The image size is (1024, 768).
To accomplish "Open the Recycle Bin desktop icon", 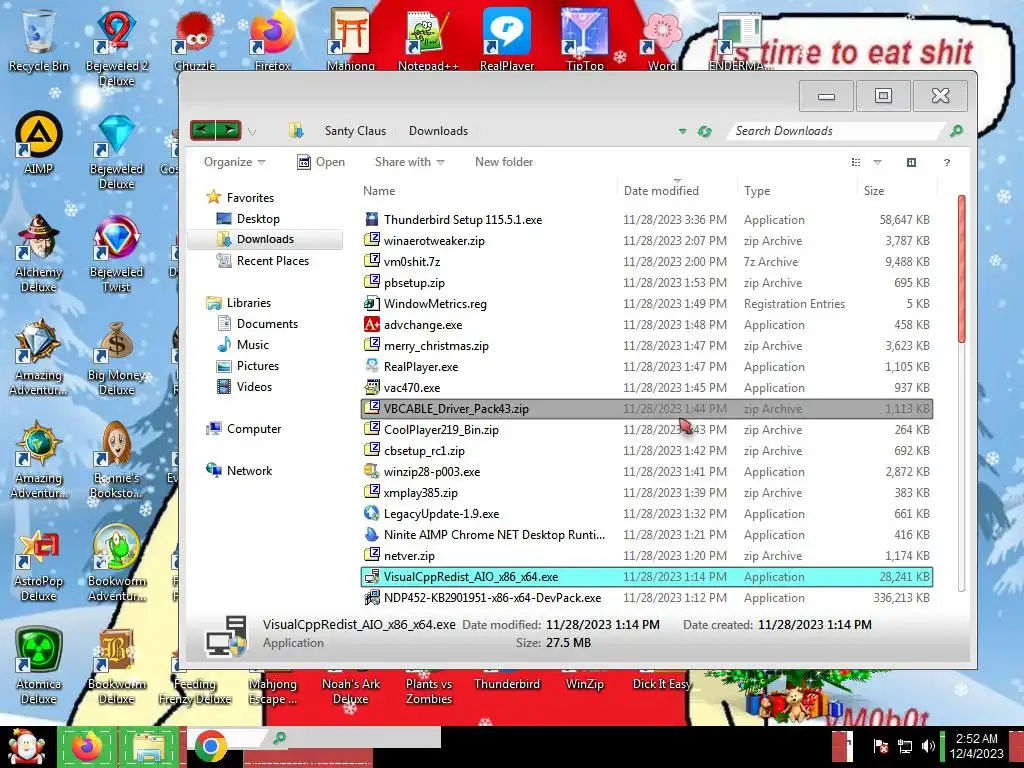I will [x=39, y=40].
